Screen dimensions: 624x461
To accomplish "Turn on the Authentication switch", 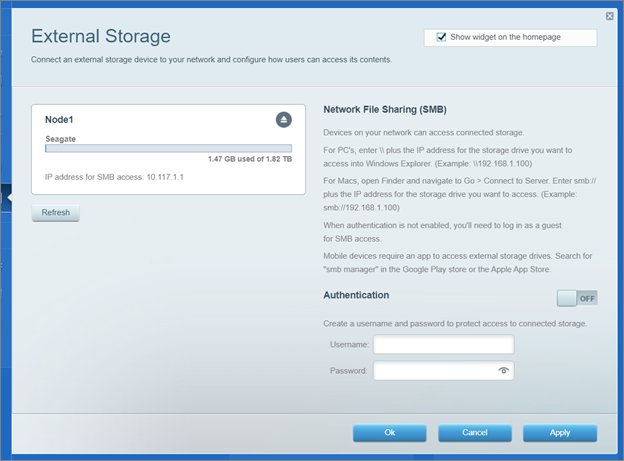I will tap(577, 298).
